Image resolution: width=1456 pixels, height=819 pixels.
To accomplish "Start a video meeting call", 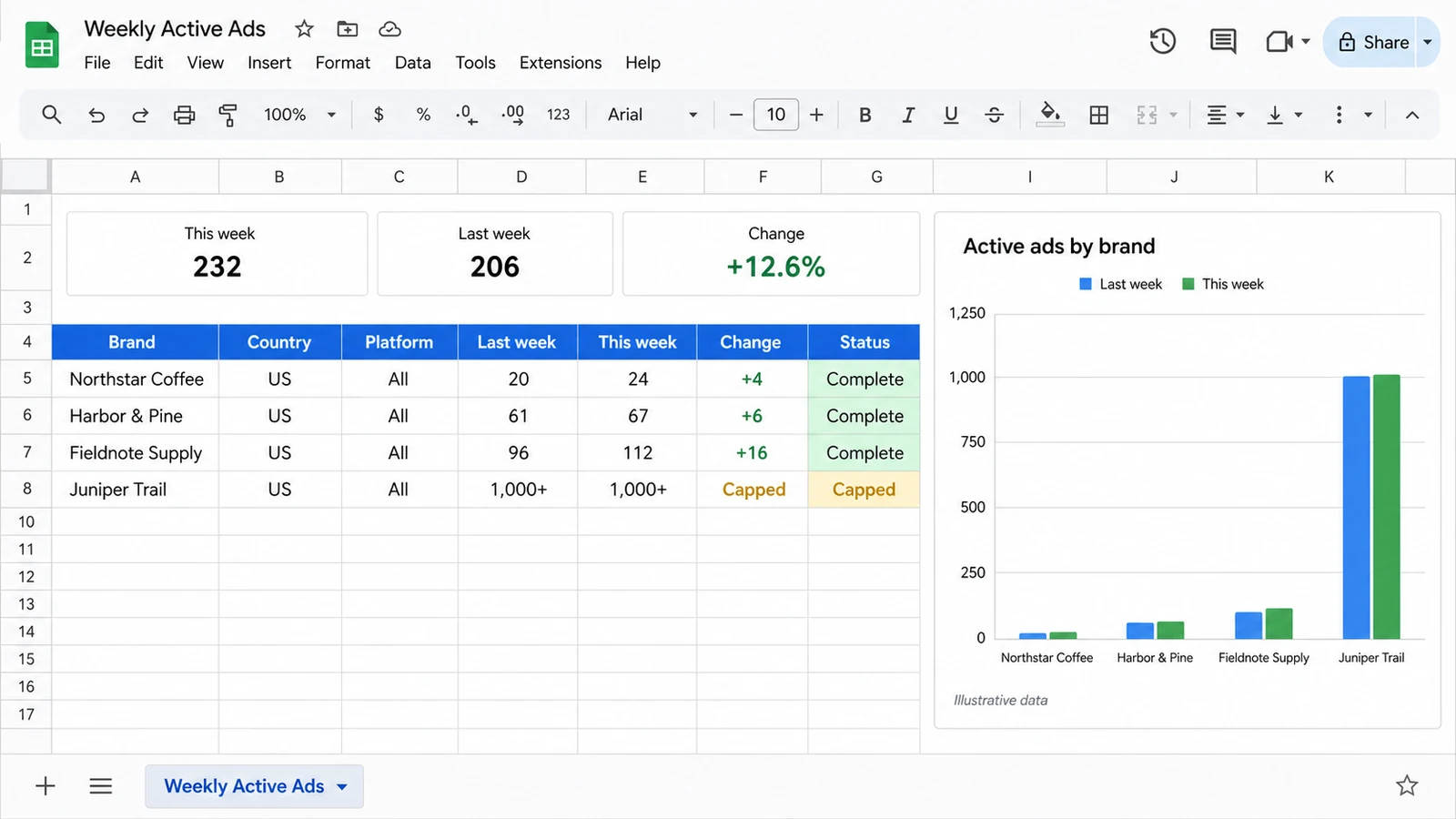I will click(x=1279, y=42).
